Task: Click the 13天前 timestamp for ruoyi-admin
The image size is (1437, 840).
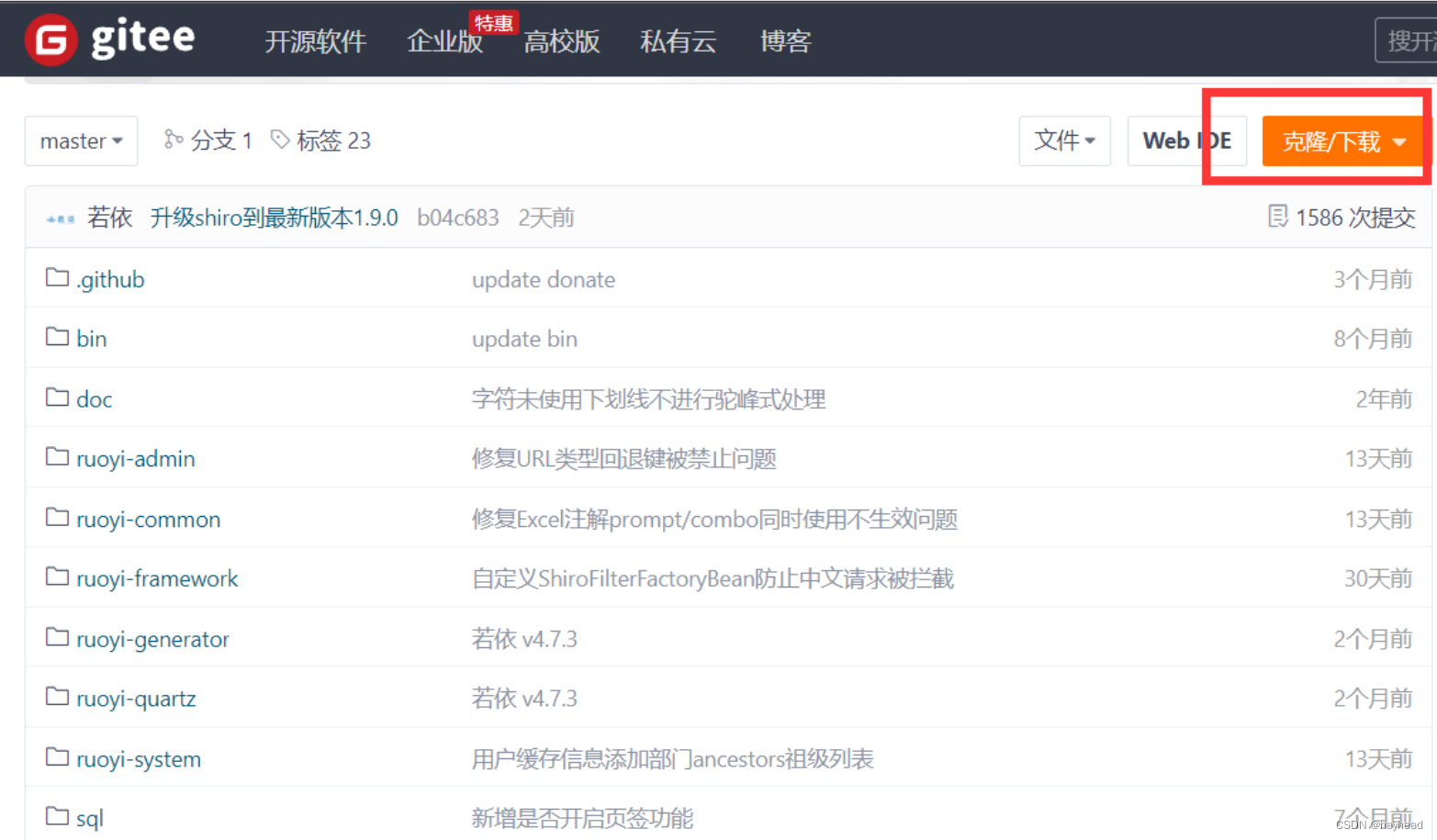Action: click(x=1378, y=459)
